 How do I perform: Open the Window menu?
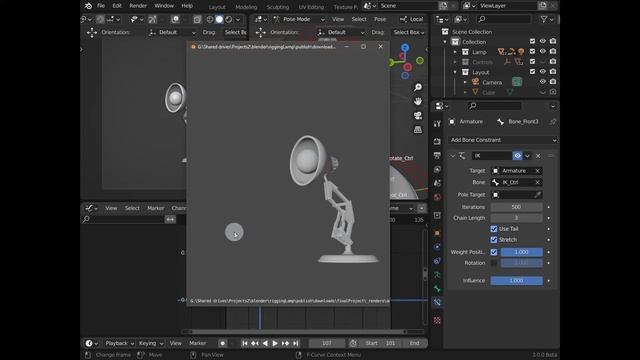point(164,6)
